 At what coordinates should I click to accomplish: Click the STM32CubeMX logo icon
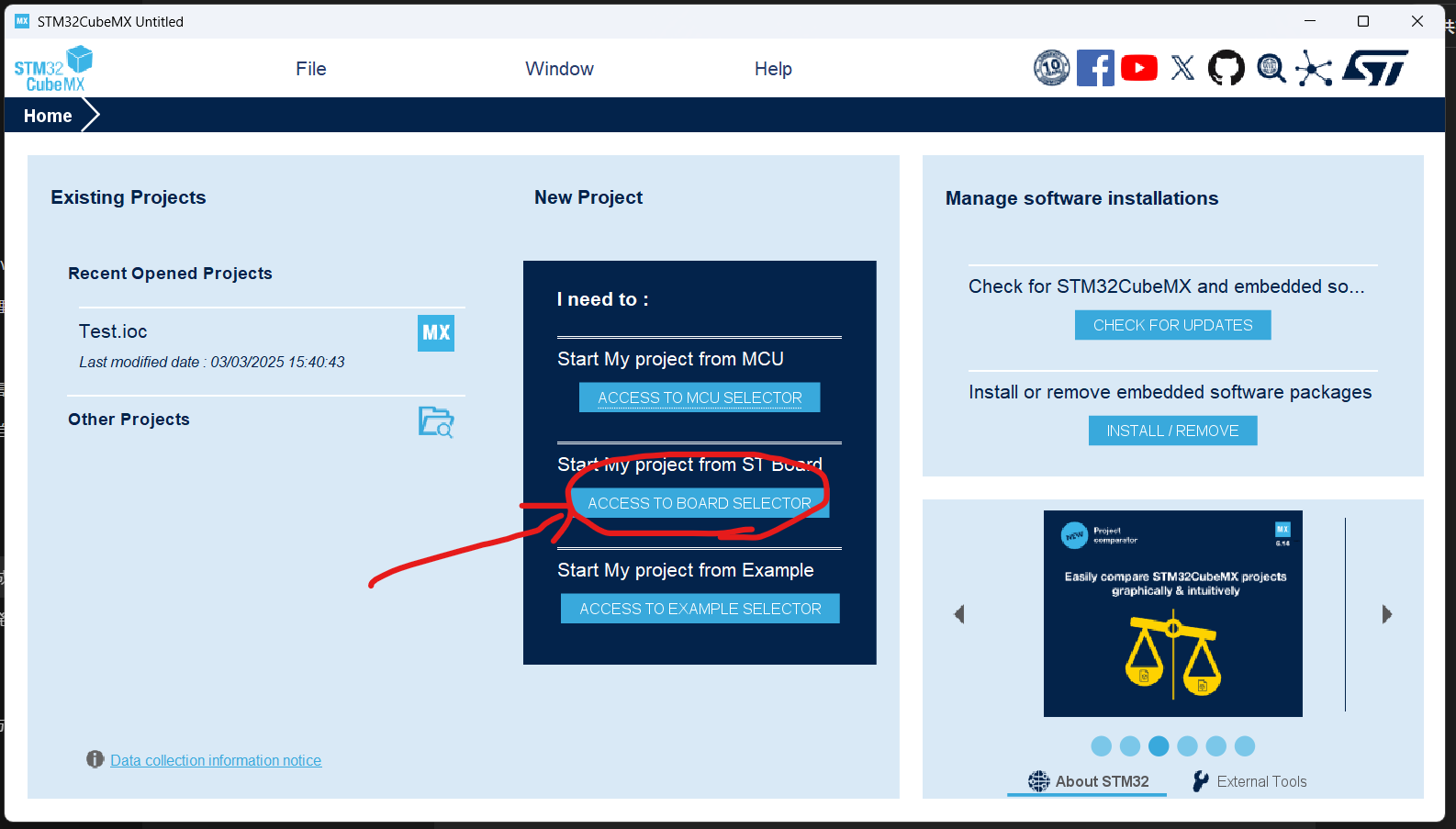(x=53, y=69)
